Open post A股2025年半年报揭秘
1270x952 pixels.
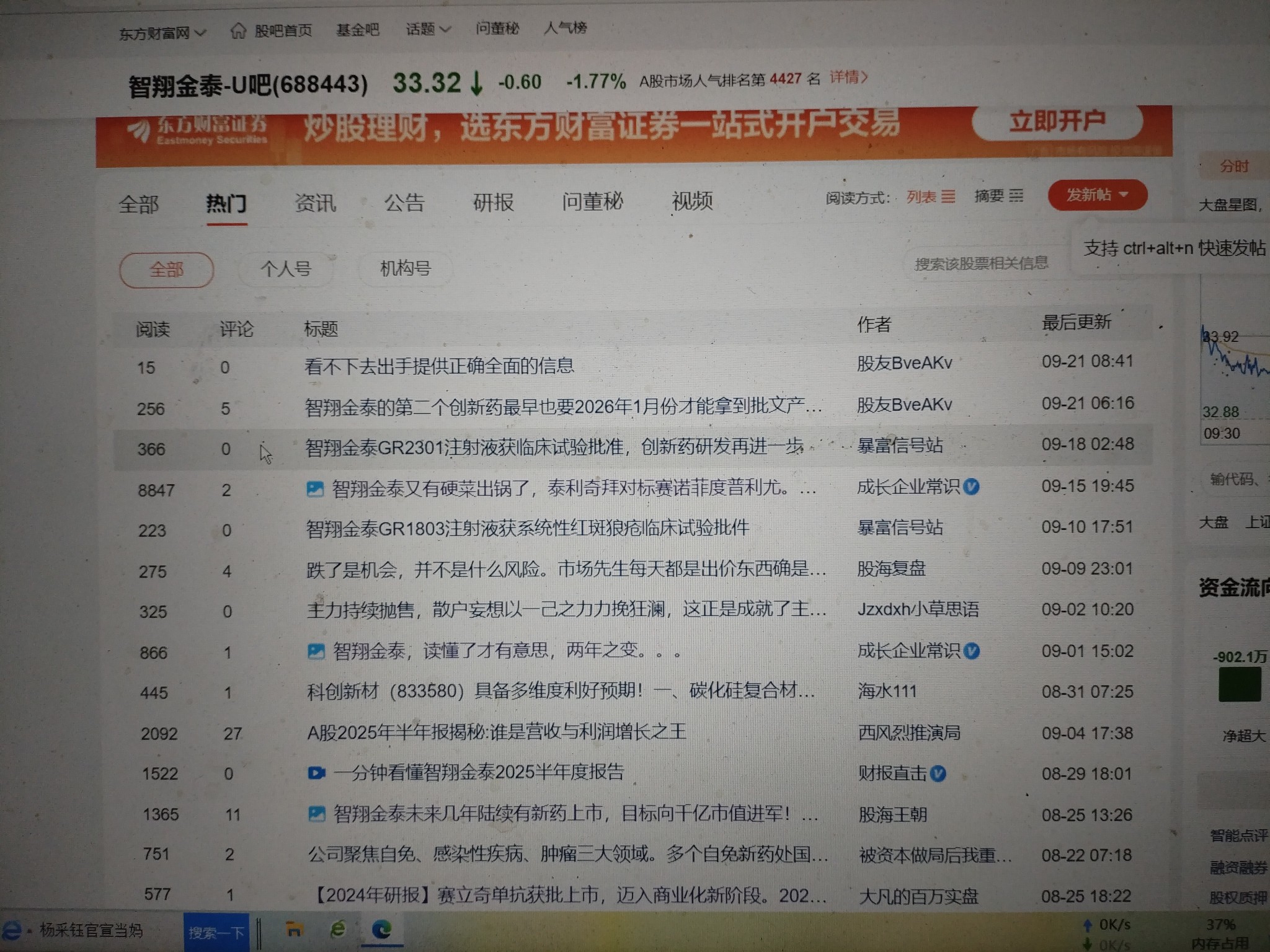(497, 732)
